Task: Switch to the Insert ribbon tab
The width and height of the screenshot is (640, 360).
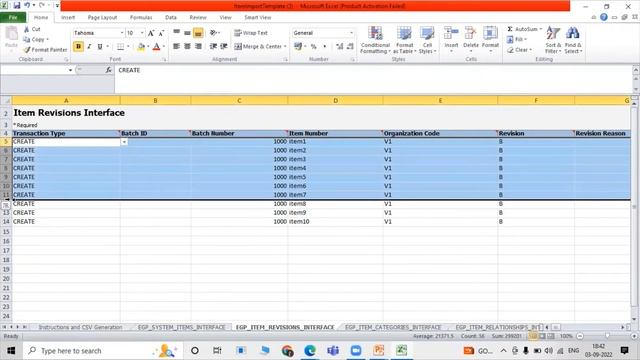Action: coord(68,18)
